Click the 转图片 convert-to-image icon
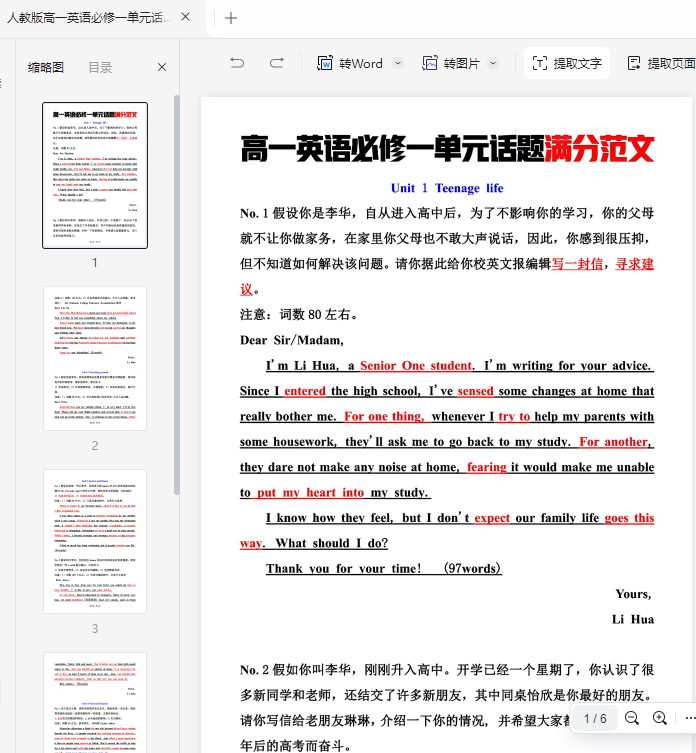 430,63
